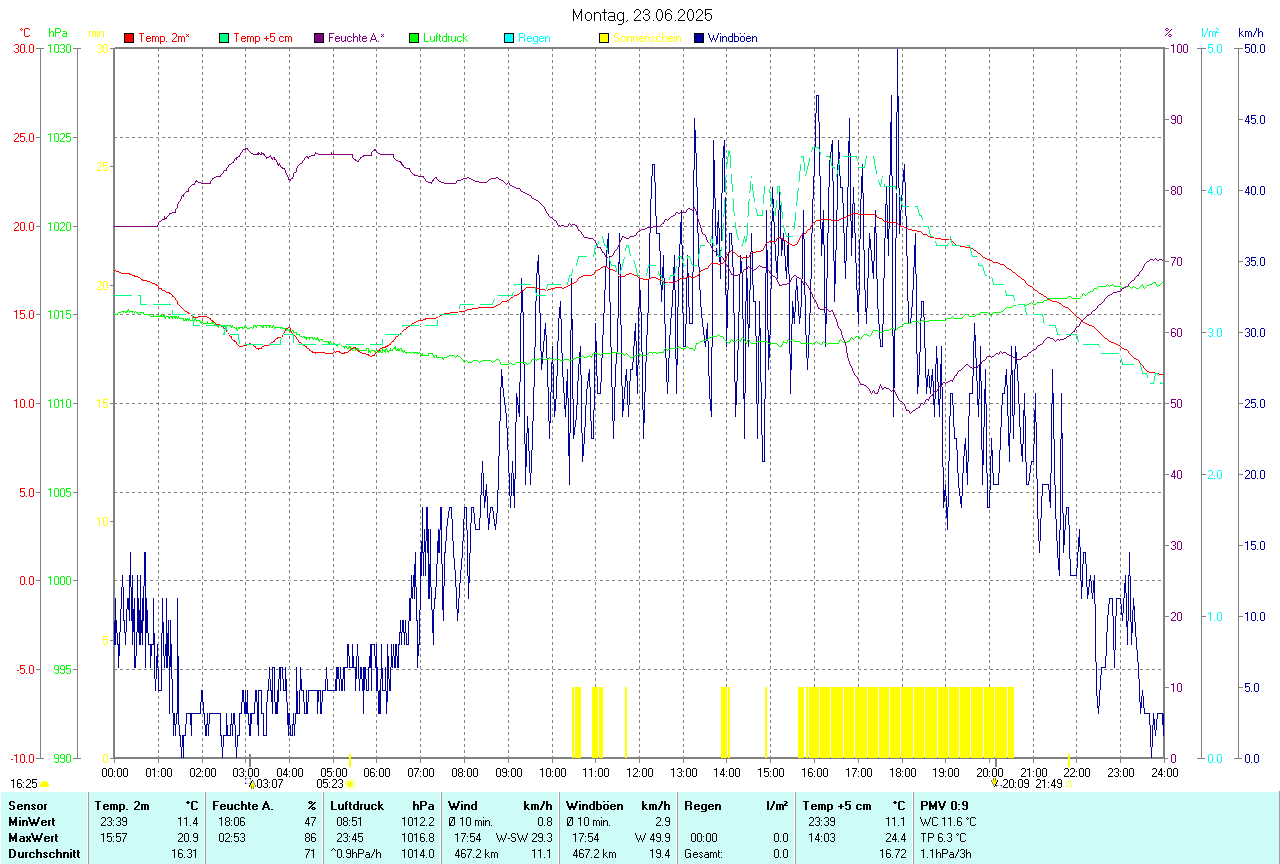Click the PMV 0:9 header cell
Viewport: 1280px width, 864px height.
946,805
